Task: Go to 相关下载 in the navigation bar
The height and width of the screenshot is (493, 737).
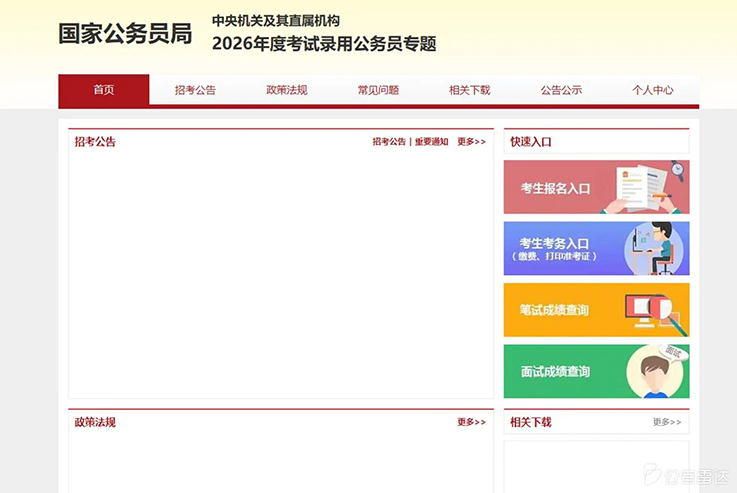Action: 470,90
